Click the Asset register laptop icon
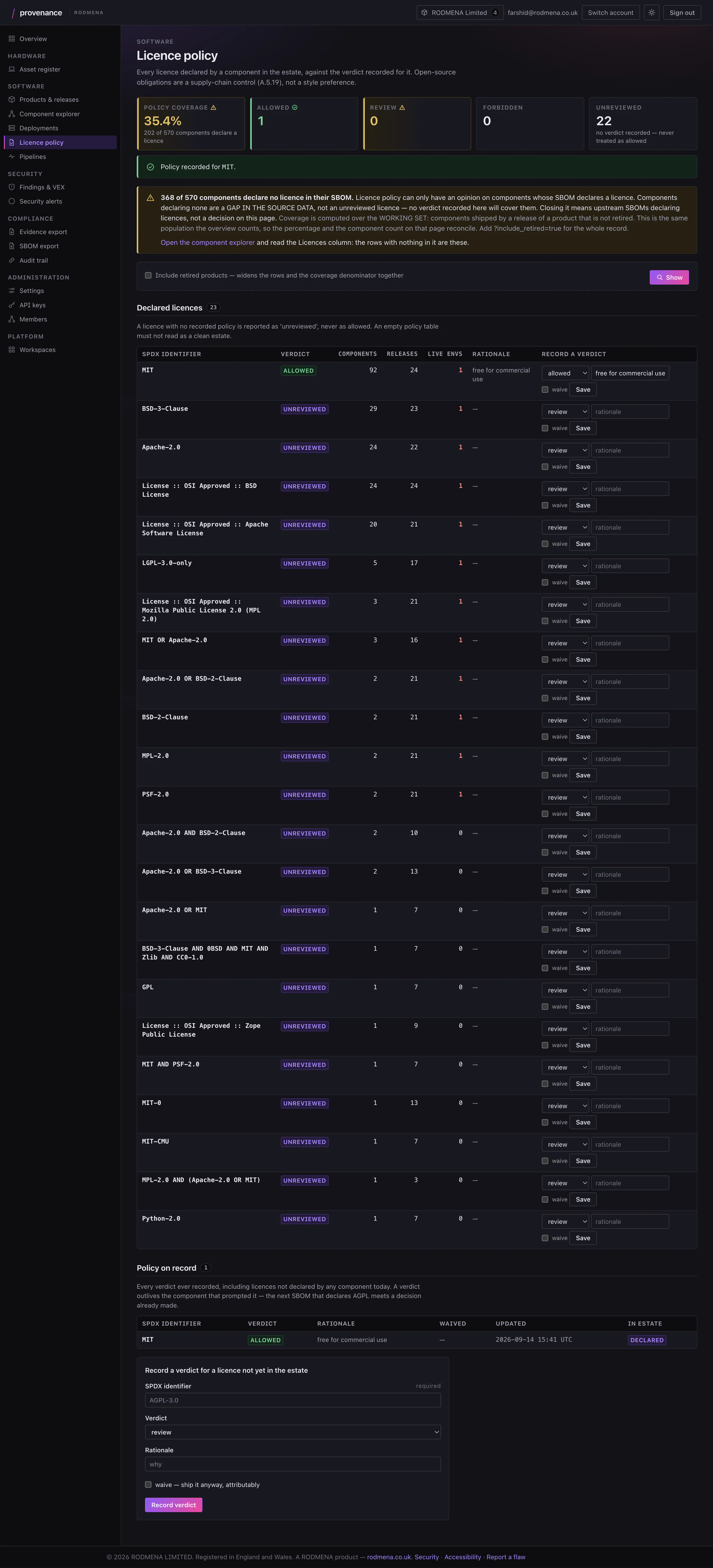 [11, 69]
